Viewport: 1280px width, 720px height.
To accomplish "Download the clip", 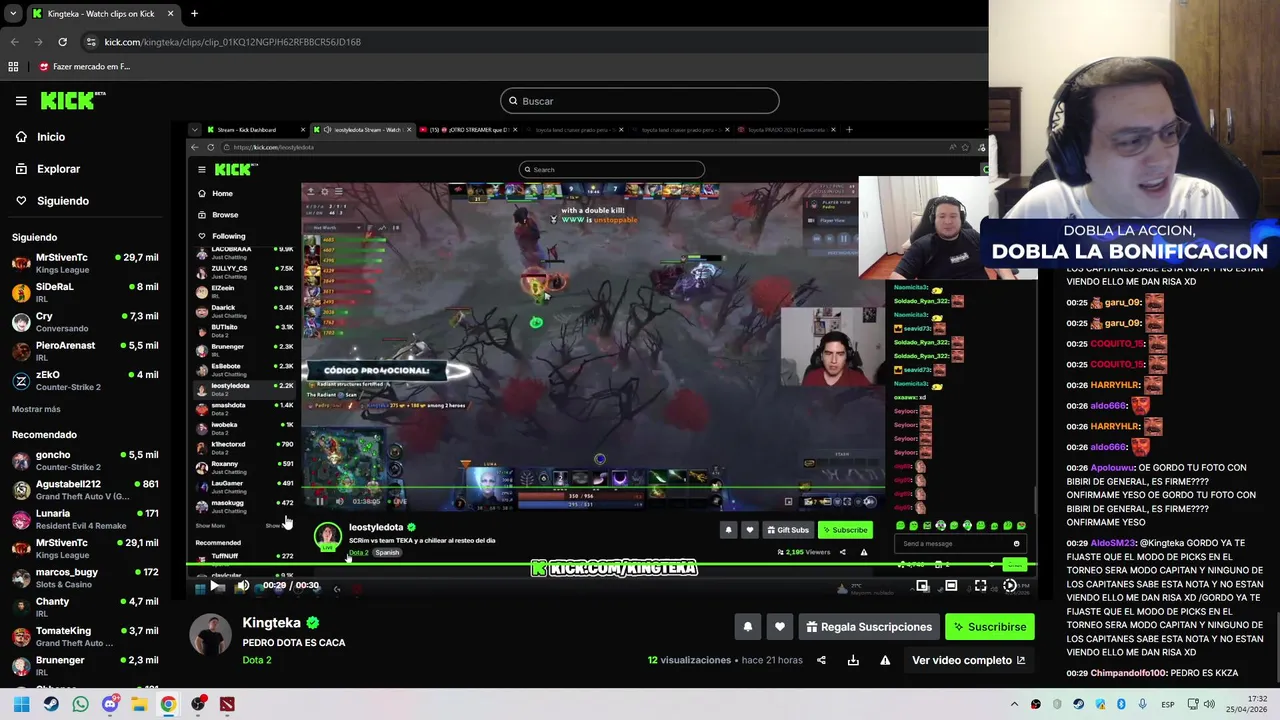I will coord(853,660).
